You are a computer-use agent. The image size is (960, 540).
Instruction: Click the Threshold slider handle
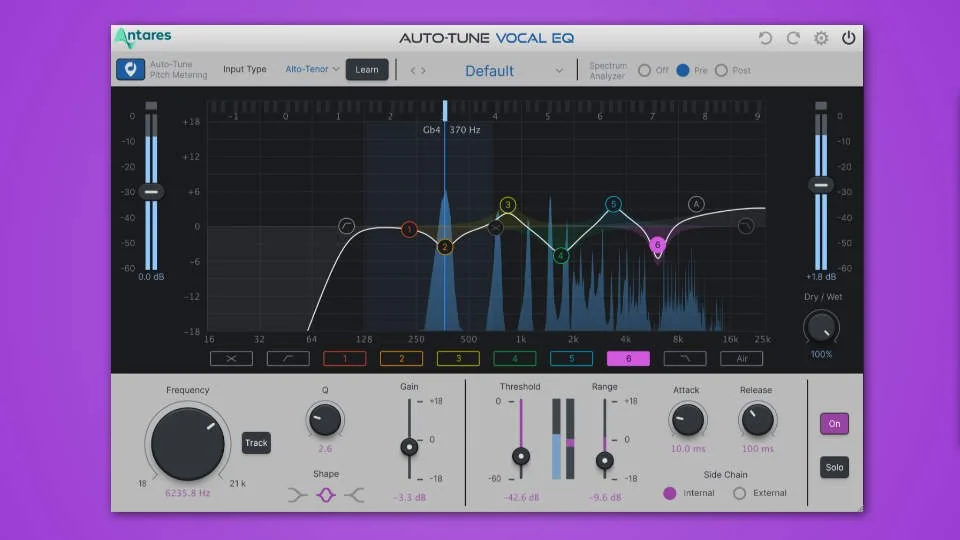coord(521,456)
